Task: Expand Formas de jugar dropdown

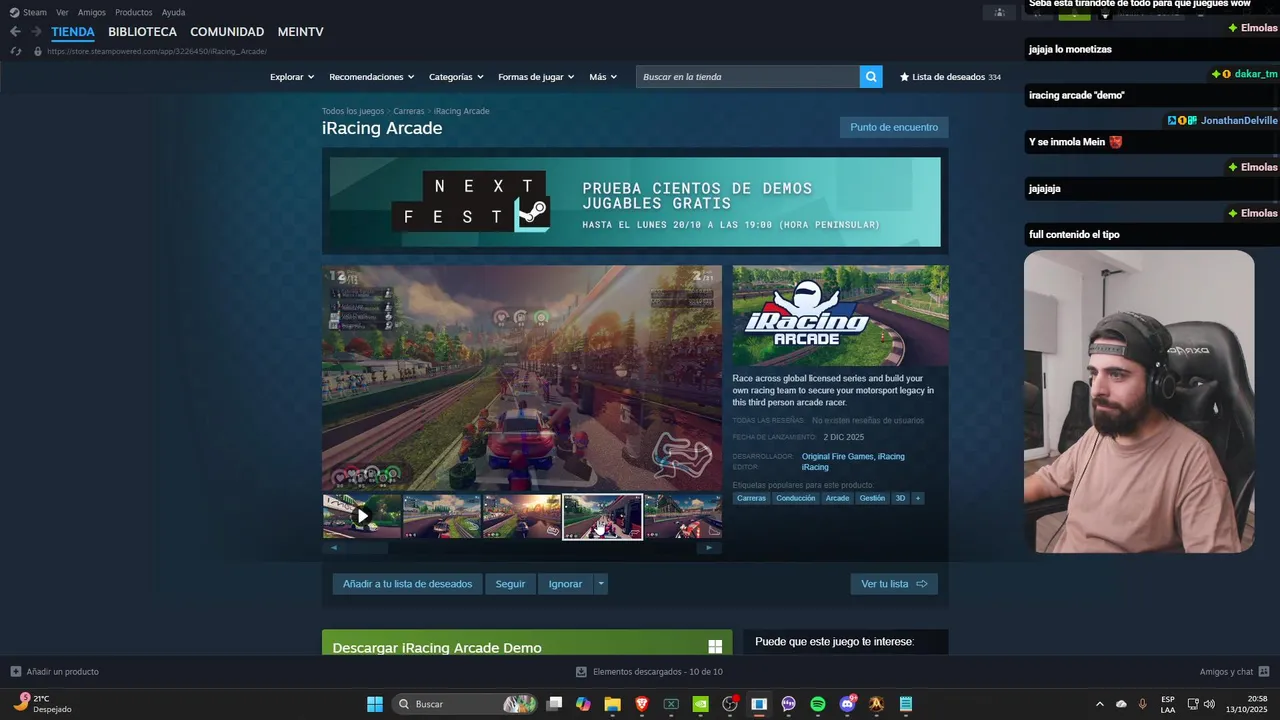Action: coord(536,77)
